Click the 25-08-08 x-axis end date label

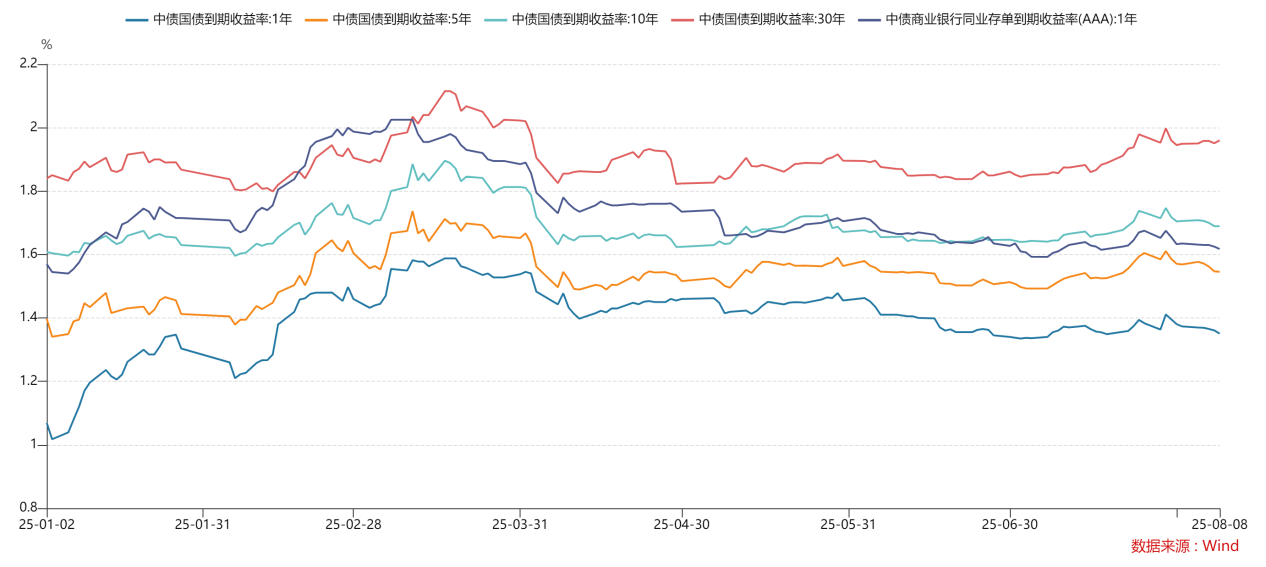pyautogui.click(x=1217, y=524)
